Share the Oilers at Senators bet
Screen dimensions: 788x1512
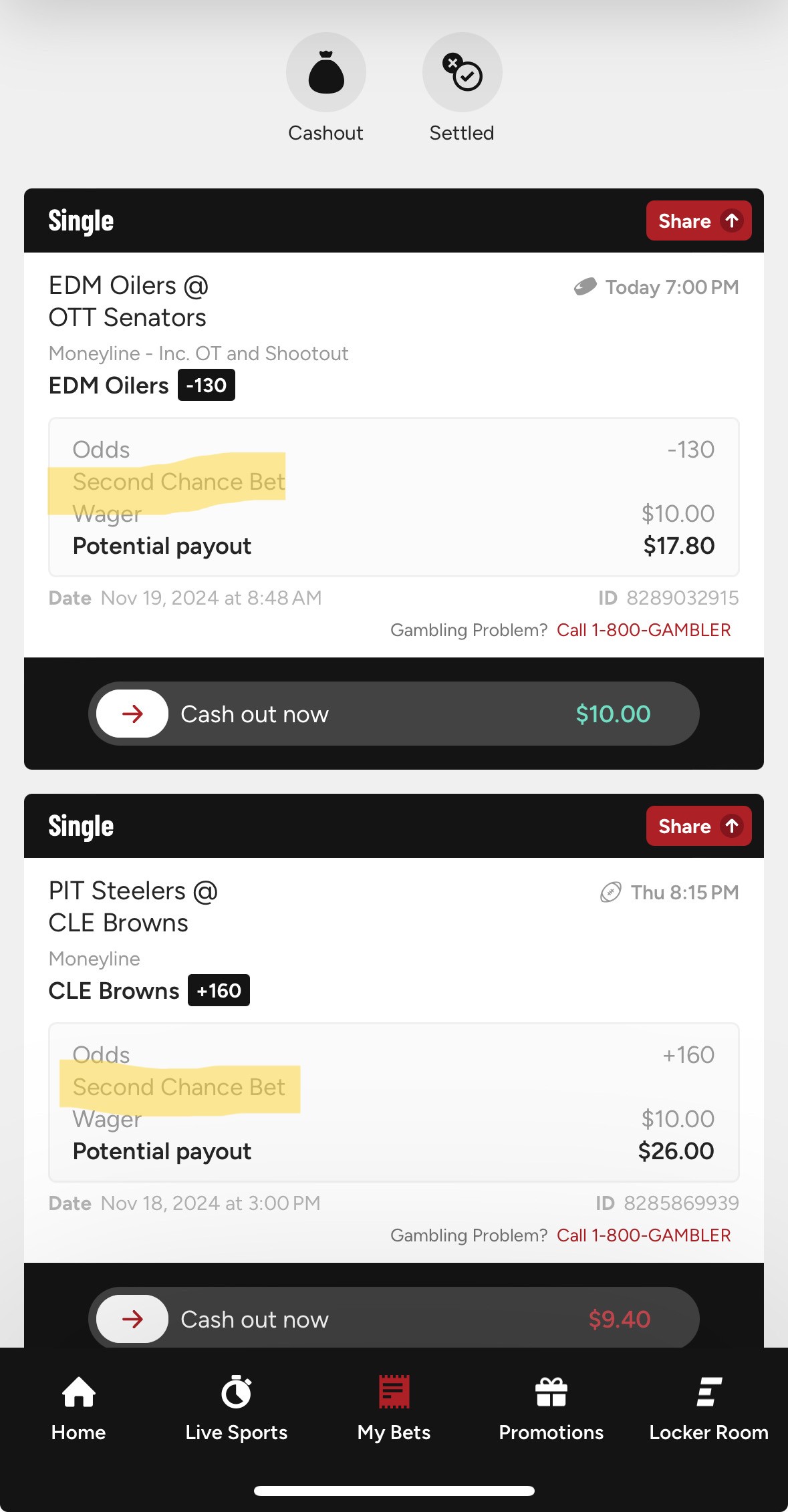pyautogui.click(x=698, y=221)
